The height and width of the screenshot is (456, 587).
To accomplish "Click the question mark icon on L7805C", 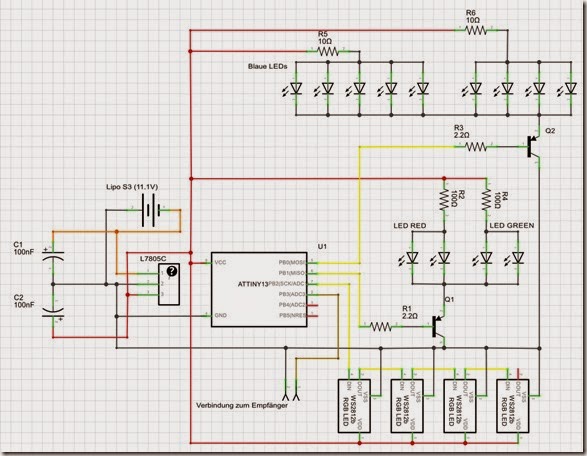I will pyautogui.click(x=172, y=271).
